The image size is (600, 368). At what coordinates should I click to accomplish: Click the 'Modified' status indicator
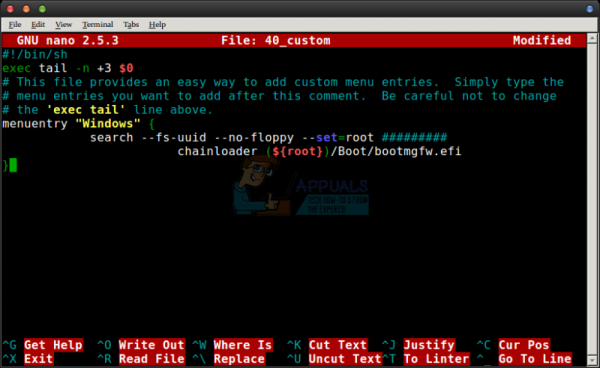542,41
